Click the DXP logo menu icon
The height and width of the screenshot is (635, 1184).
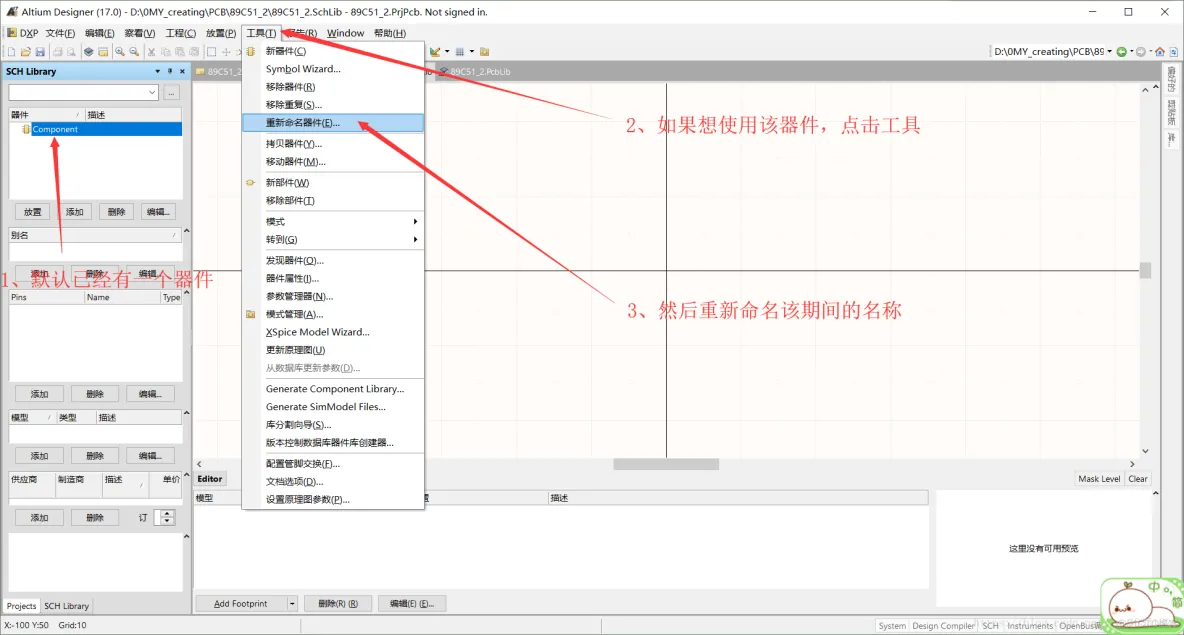click(12, 33)
